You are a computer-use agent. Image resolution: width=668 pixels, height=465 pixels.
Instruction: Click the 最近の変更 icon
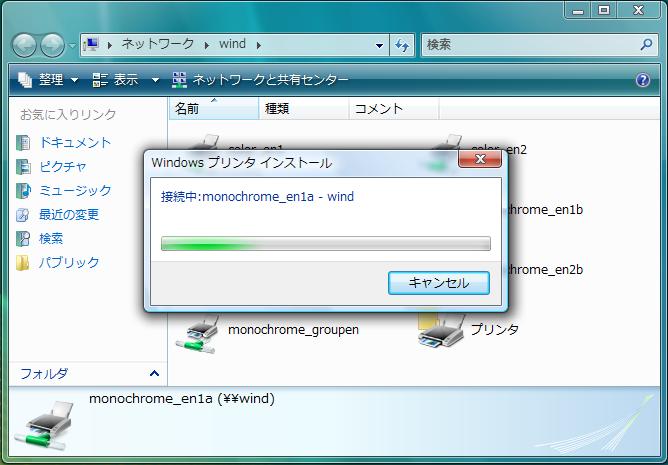tap(23, 214)
